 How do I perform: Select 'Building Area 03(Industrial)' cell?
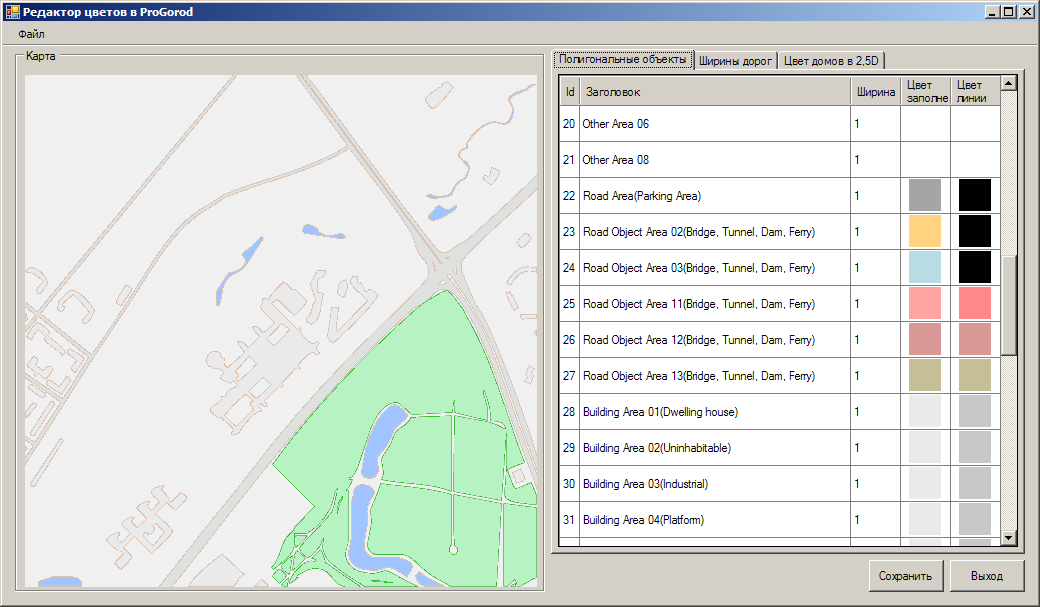click(715, 484)
